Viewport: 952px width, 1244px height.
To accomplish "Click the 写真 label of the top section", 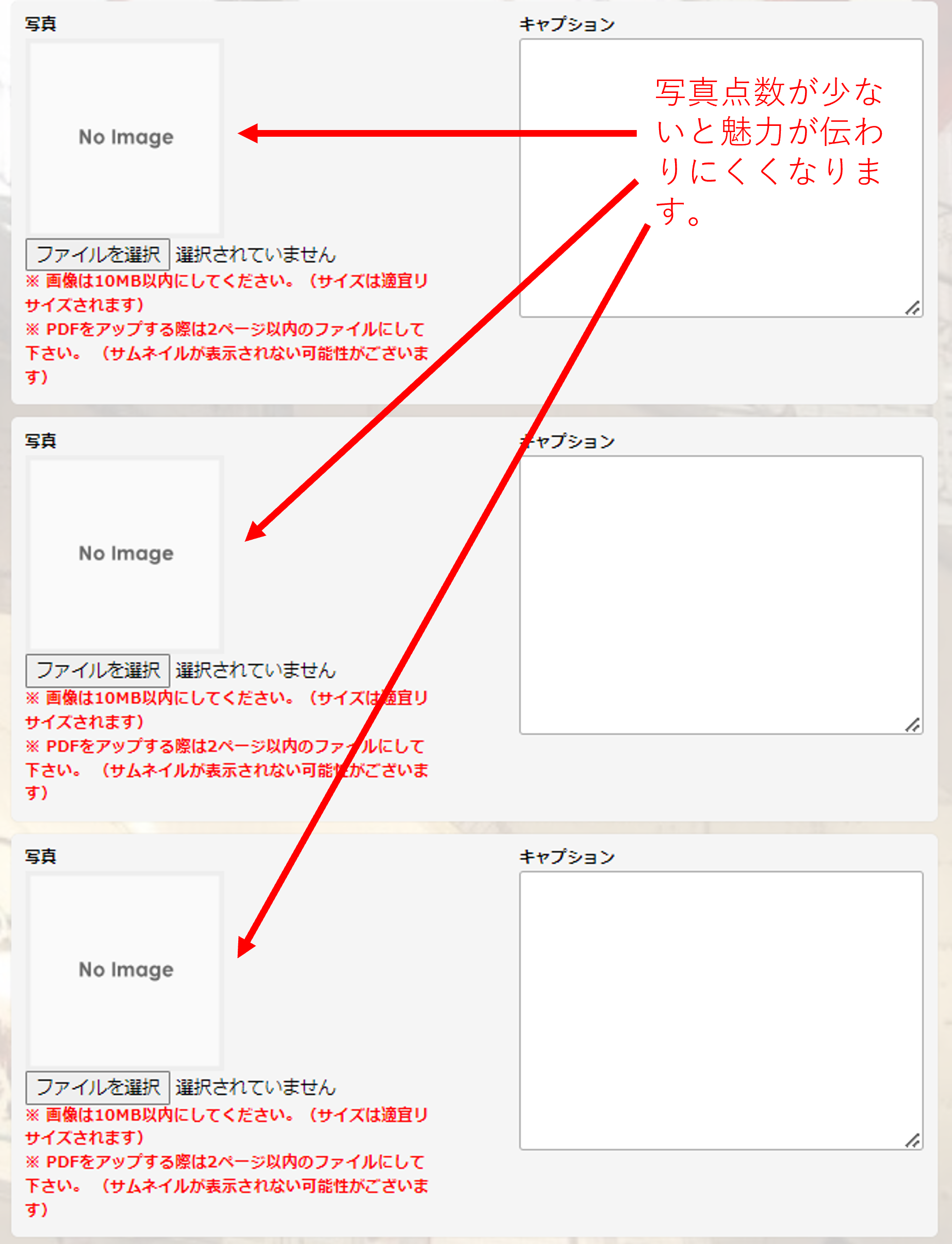I will click(x=40, y=24).
